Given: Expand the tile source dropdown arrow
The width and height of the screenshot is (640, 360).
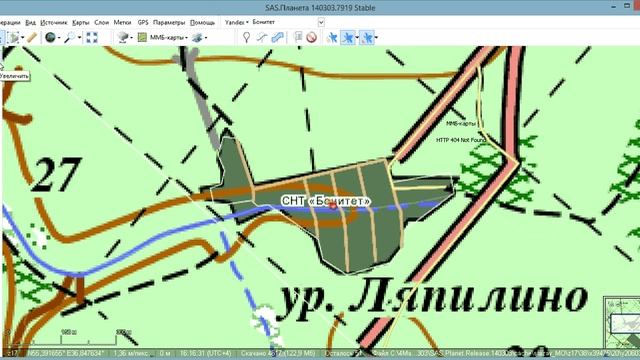Looking at the screenshot, I should pos(131,38).
